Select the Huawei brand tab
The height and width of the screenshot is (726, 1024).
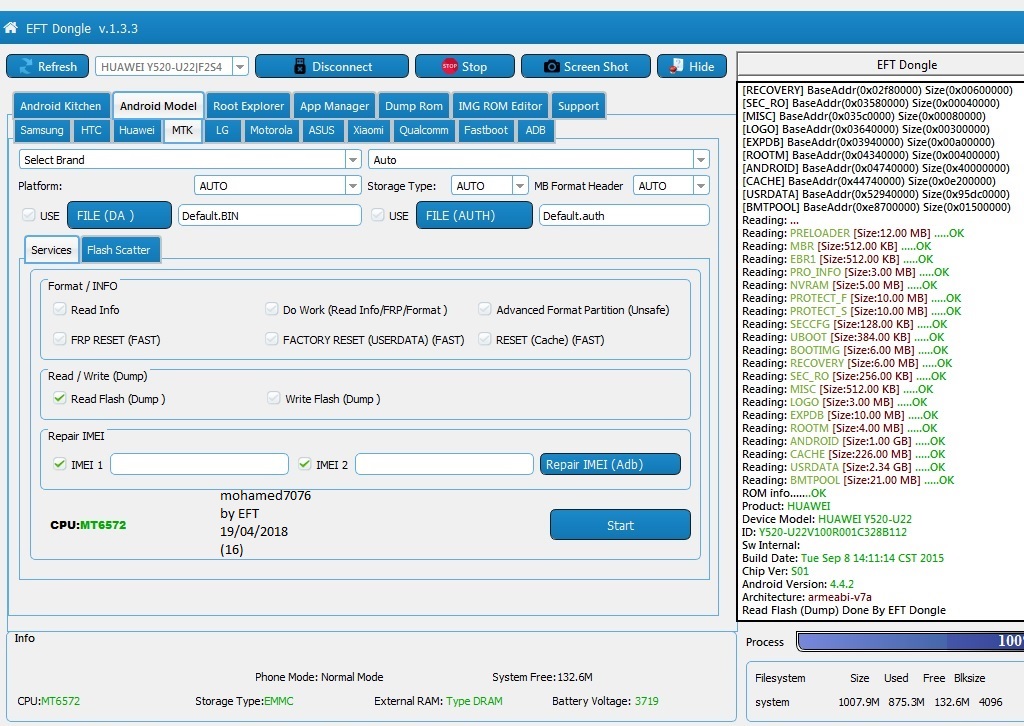(x=137, y=130)
